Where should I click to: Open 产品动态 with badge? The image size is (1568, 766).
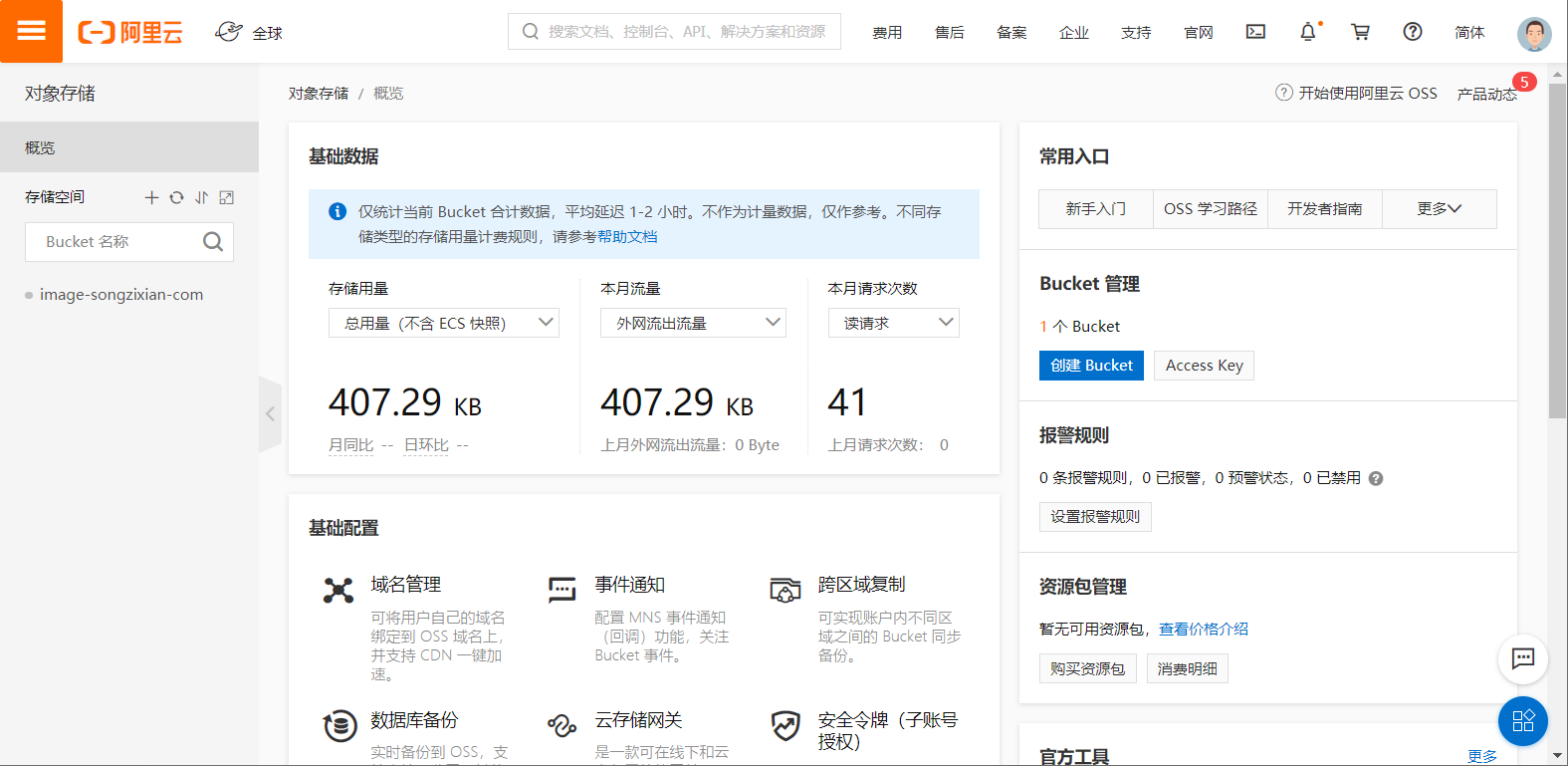[1487, 94]
